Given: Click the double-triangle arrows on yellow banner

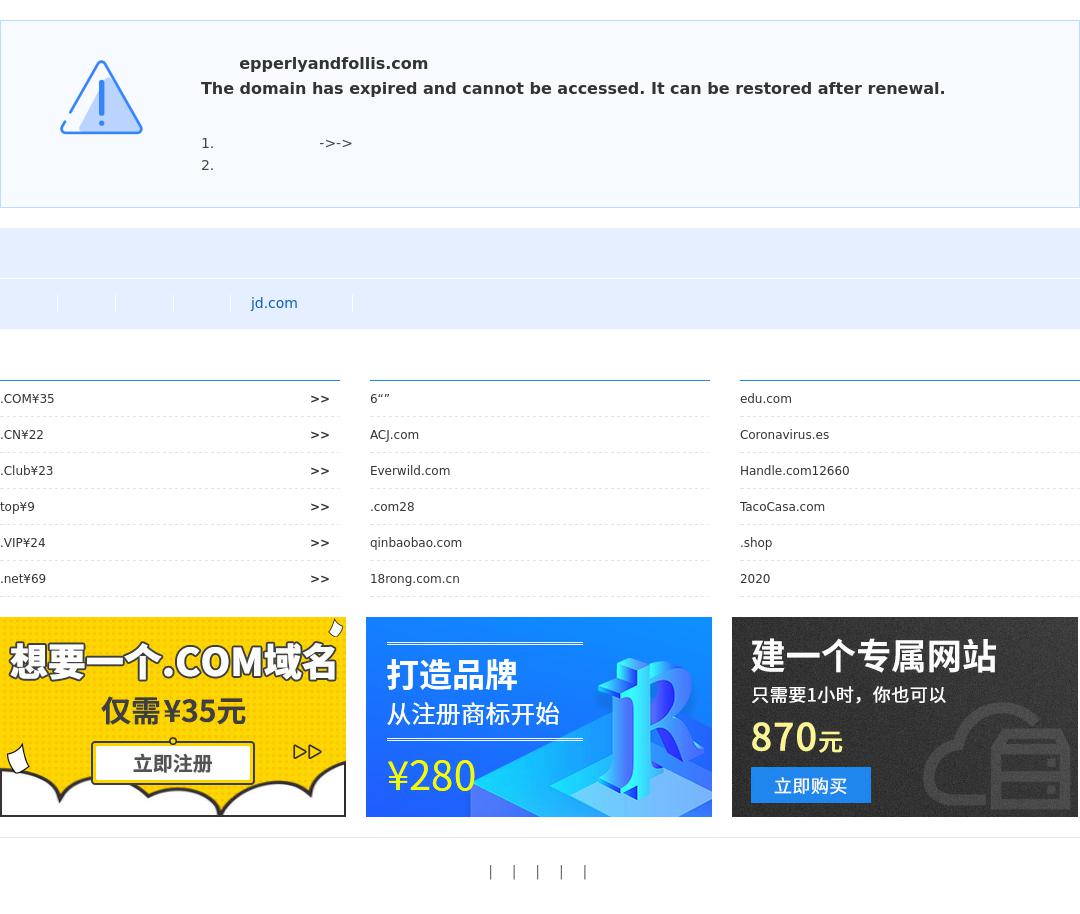Looking at the screenshot, I should tap(307, 751).
